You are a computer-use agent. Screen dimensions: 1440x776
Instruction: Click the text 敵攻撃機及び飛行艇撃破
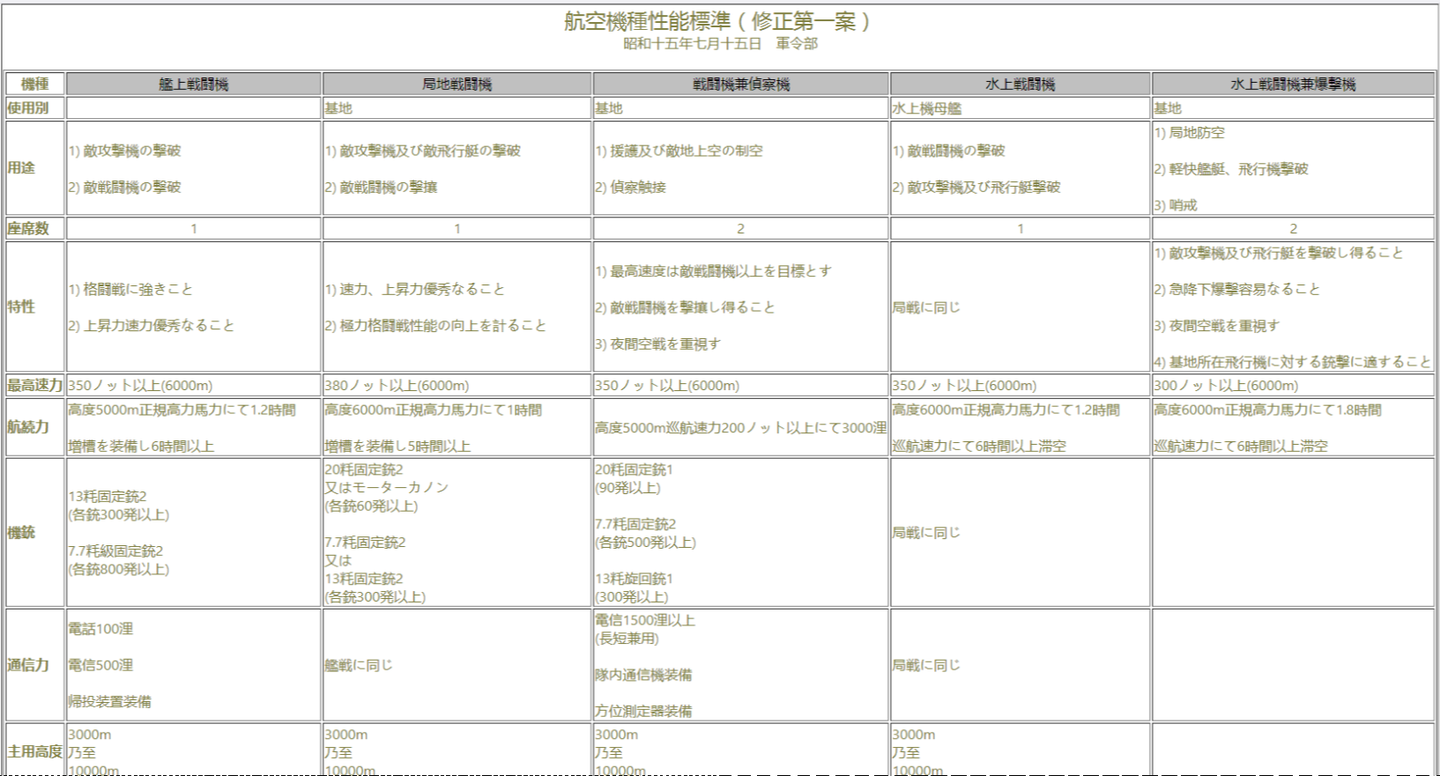(x=983, y=187)
